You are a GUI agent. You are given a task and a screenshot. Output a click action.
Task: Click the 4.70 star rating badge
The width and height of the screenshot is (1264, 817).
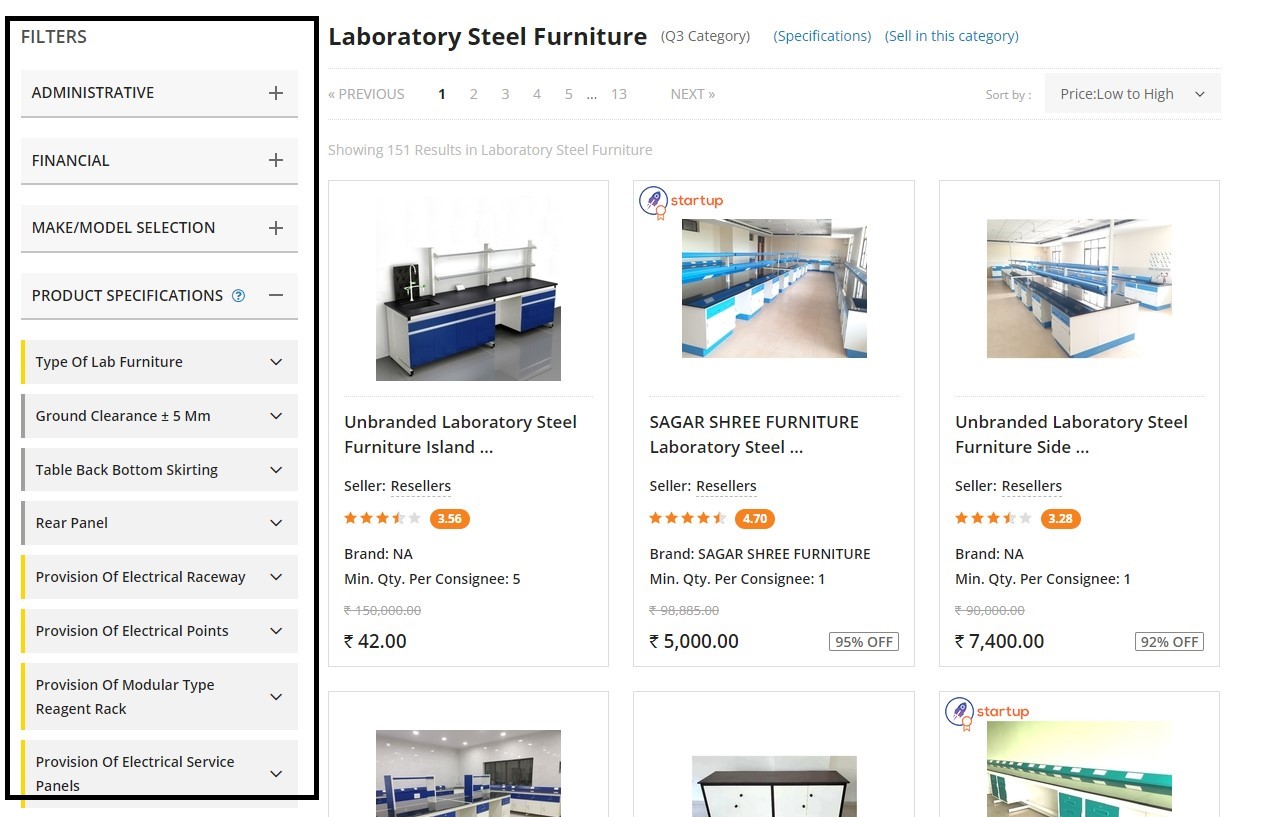tap(755, 519)
